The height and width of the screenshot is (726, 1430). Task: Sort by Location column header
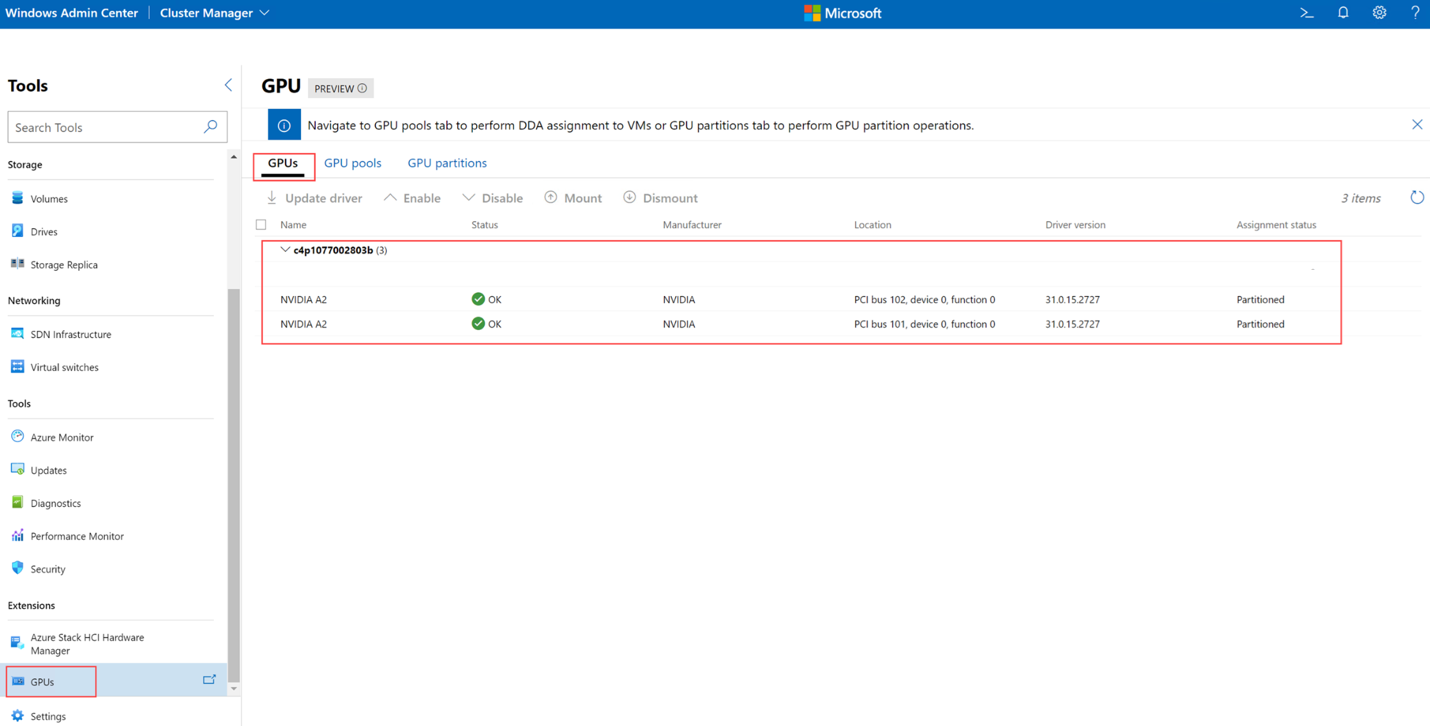872,225
